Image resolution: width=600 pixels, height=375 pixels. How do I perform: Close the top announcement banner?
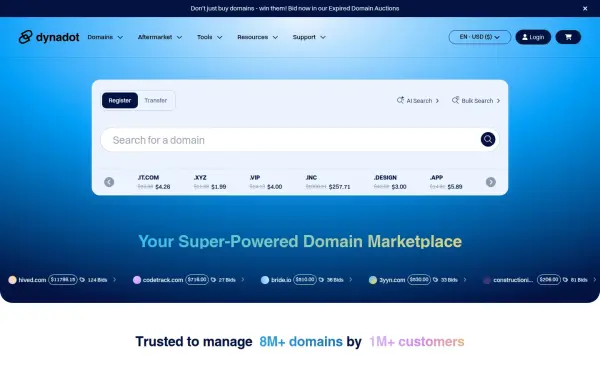[x=585, y=8]
